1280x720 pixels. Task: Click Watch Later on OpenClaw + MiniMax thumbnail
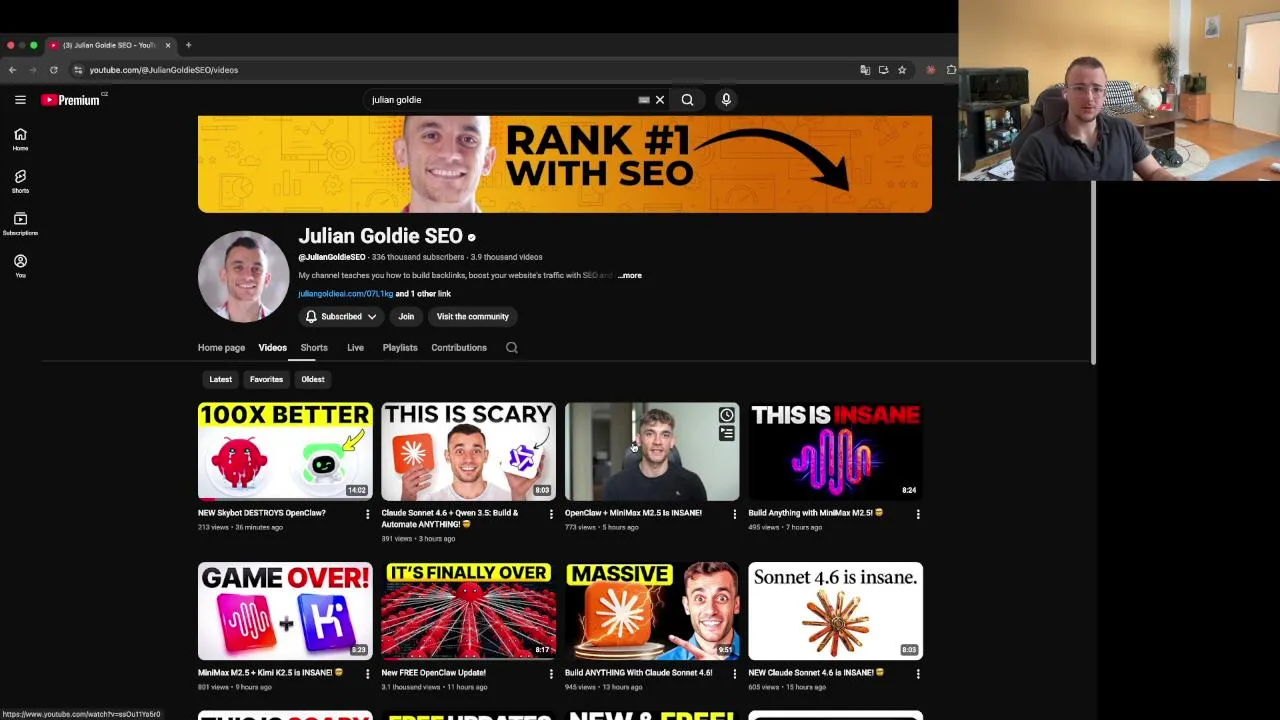tap(726, 415)
